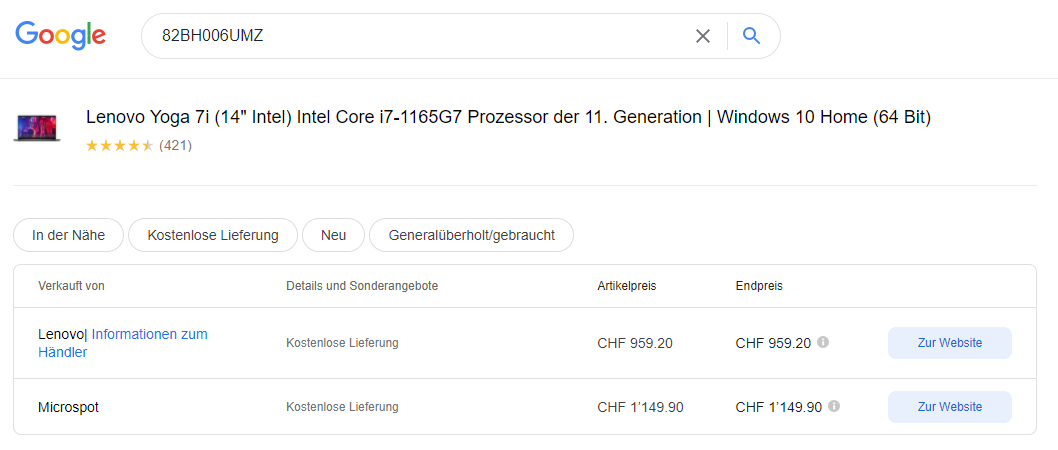Go to Lenovo's website via "Zur Website"

tap(949, 343)
